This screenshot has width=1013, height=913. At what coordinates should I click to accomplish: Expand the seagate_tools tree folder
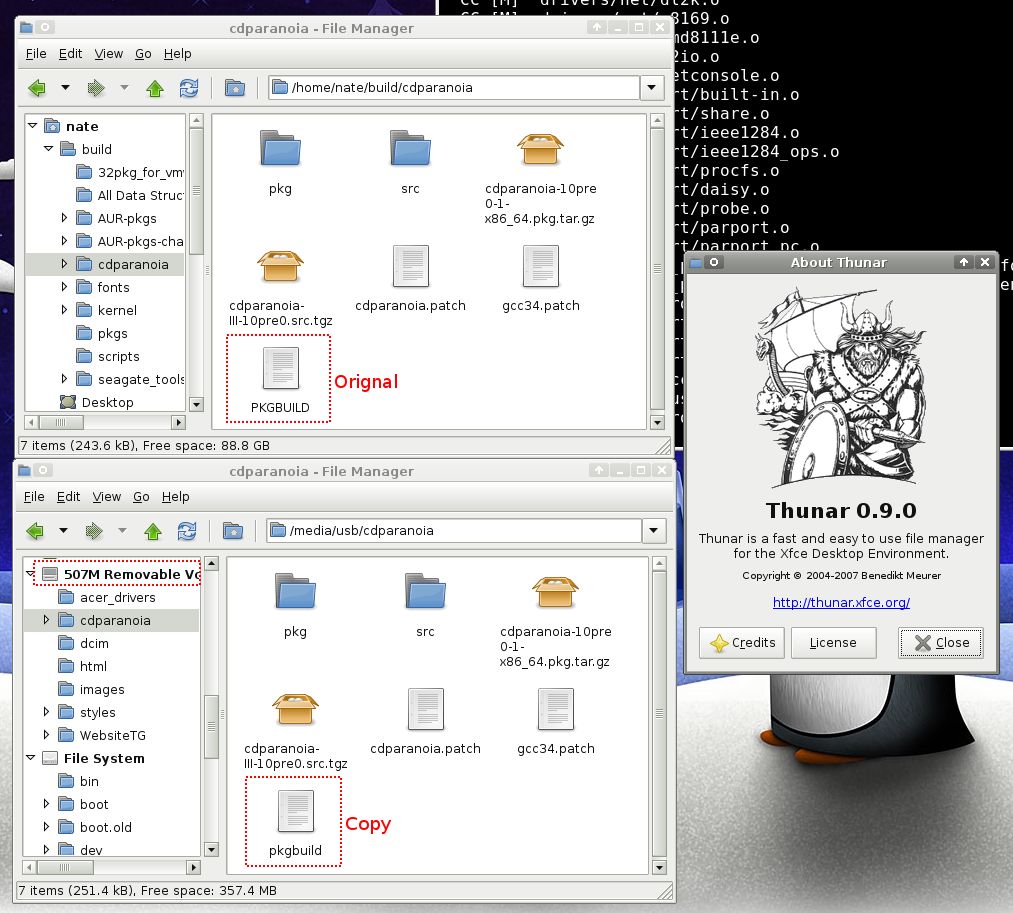(x=65, y=379)
